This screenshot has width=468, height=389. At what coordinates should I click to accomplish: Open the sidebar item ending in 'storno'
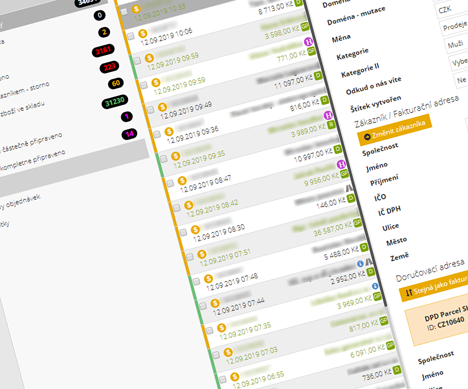(25, 91)
